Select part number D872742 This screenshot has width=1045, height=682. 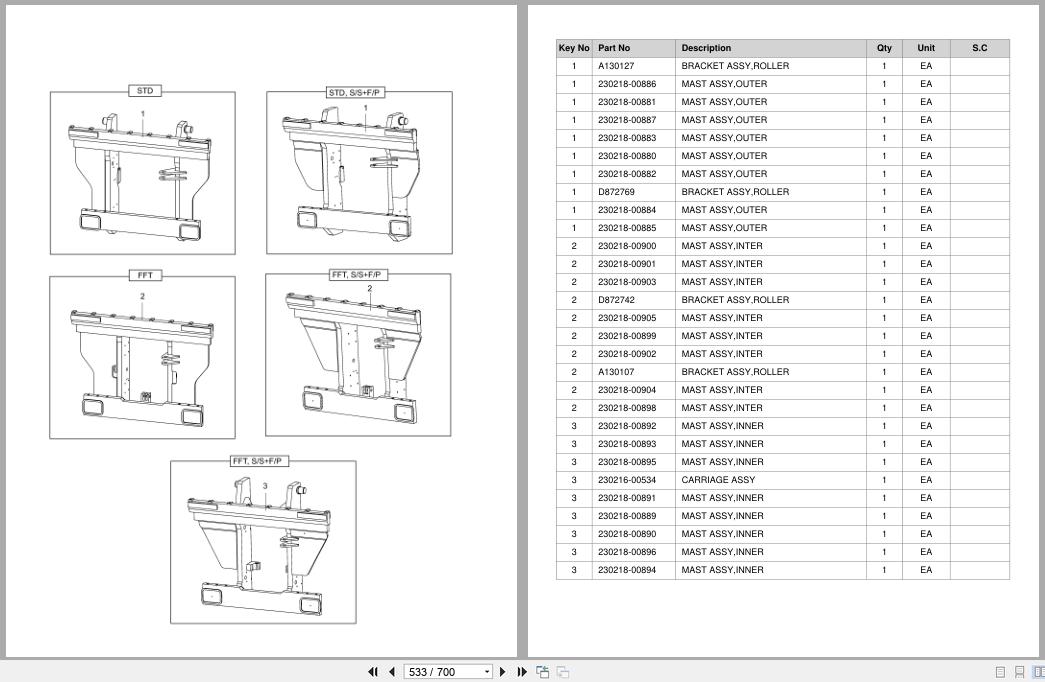[x=616, y=300]
